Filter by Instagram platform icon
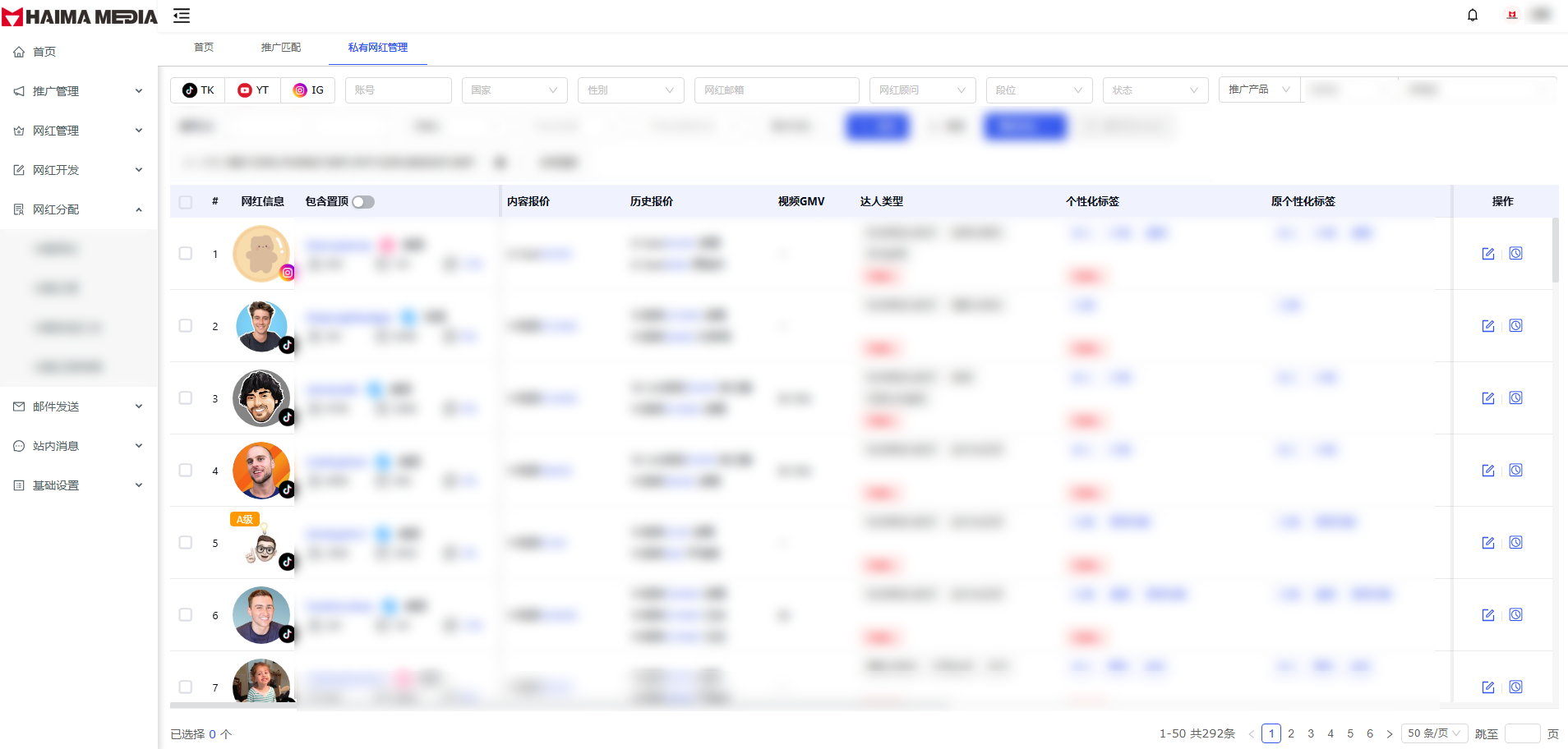 (308, 90)
